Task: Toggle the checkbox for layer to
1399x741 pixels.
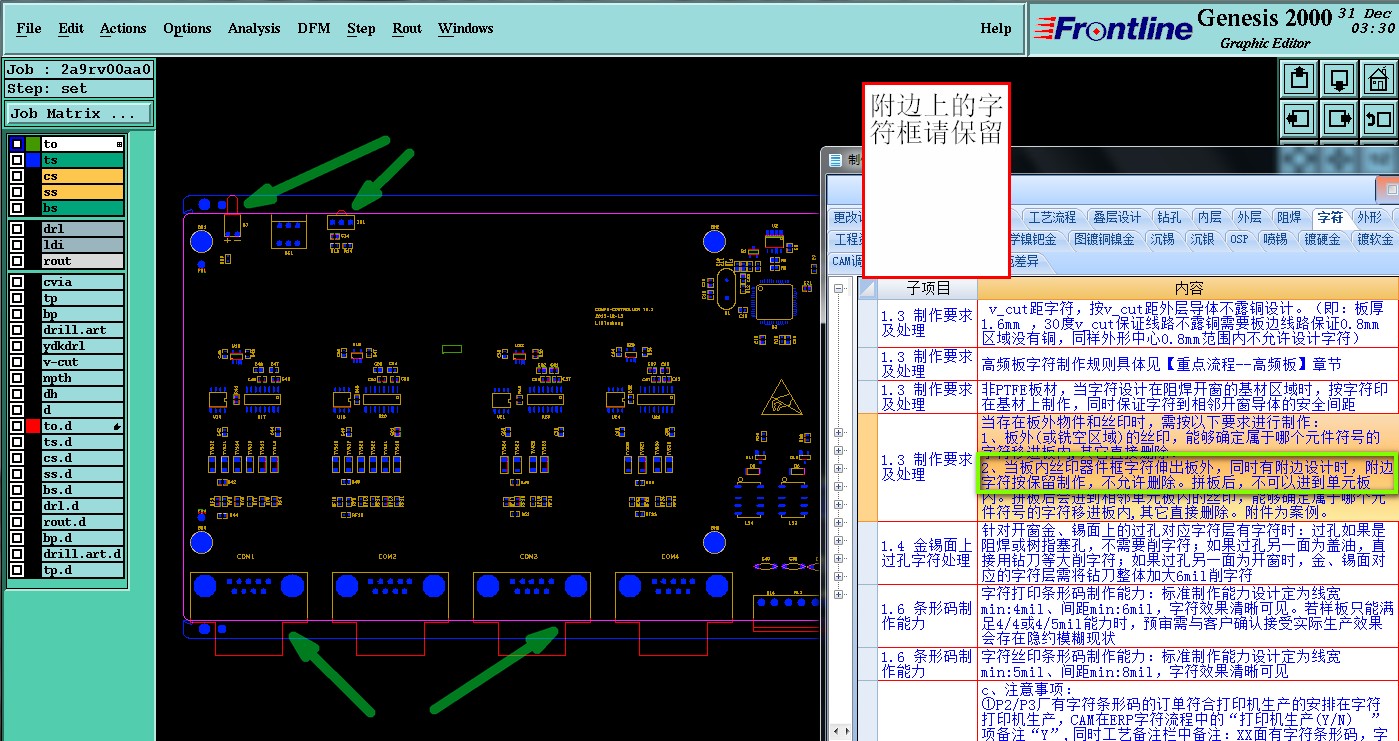Action: [x=17, y=144]
